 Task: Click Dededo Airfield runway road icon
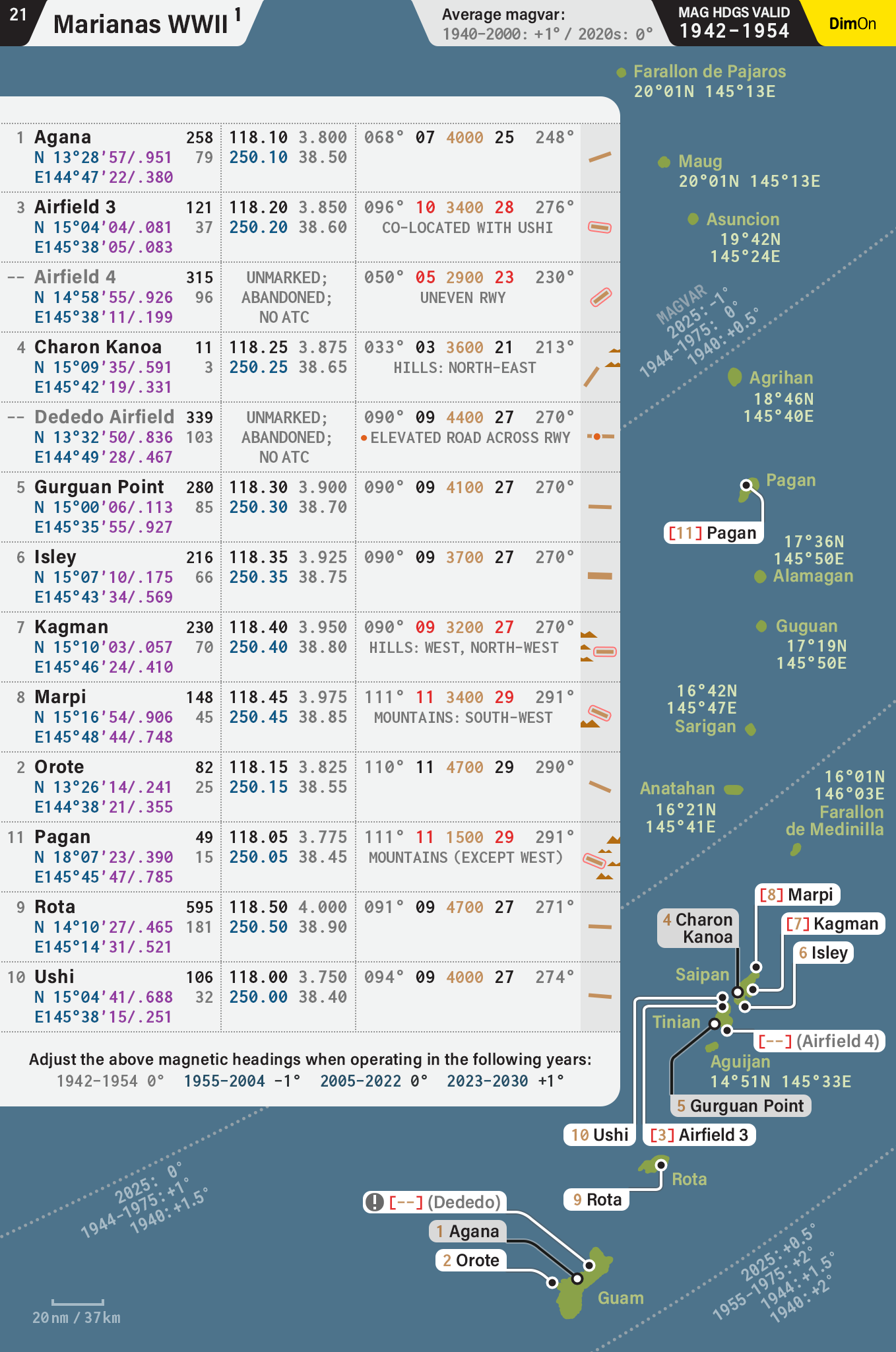click(600, 436)
